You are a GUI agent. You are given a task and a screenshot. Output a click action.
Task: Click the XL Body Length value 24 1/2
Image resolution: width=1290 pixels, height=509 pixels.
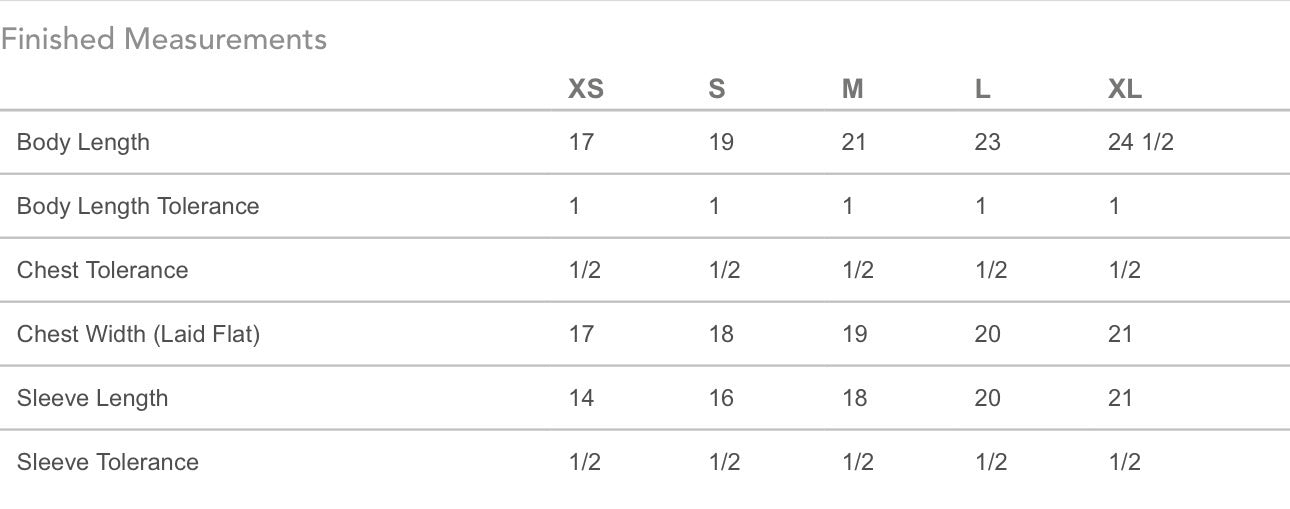(1140, 142)
